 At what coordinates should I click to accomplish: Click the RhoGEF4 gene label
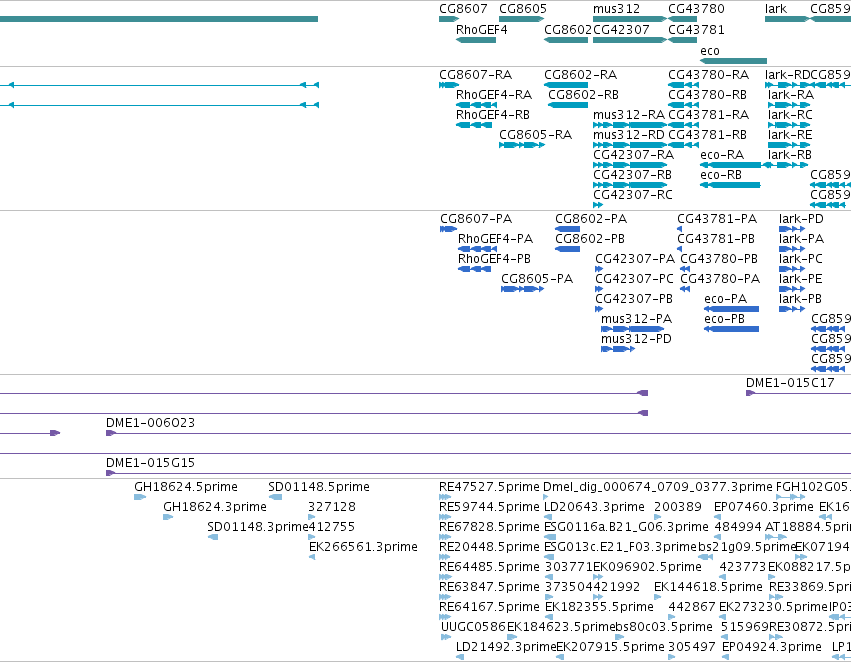click(x=481, y=30)
